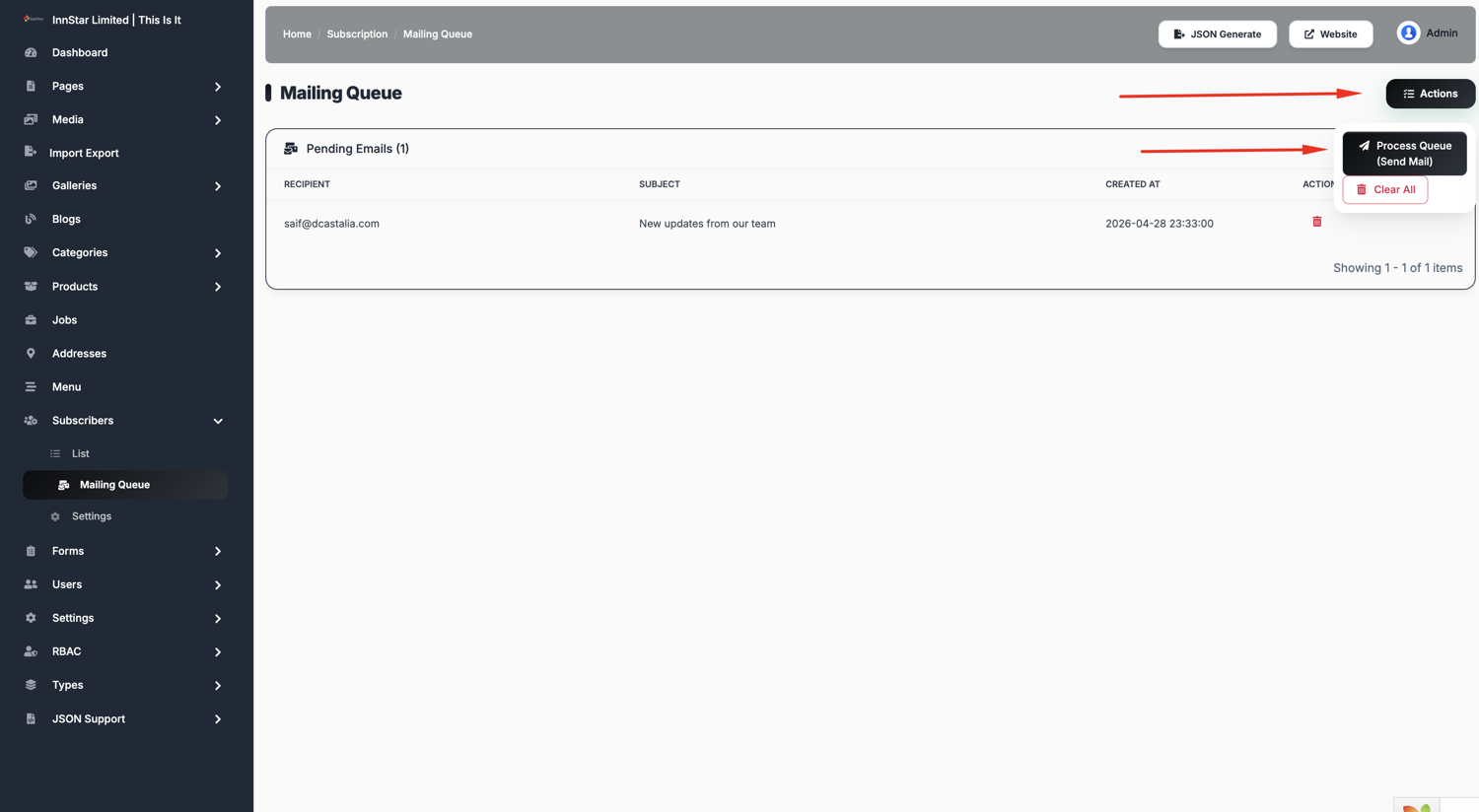Screen dimensions: 1479x812
Task: Click the RECIPIENT column header
Action: point(307,184)
